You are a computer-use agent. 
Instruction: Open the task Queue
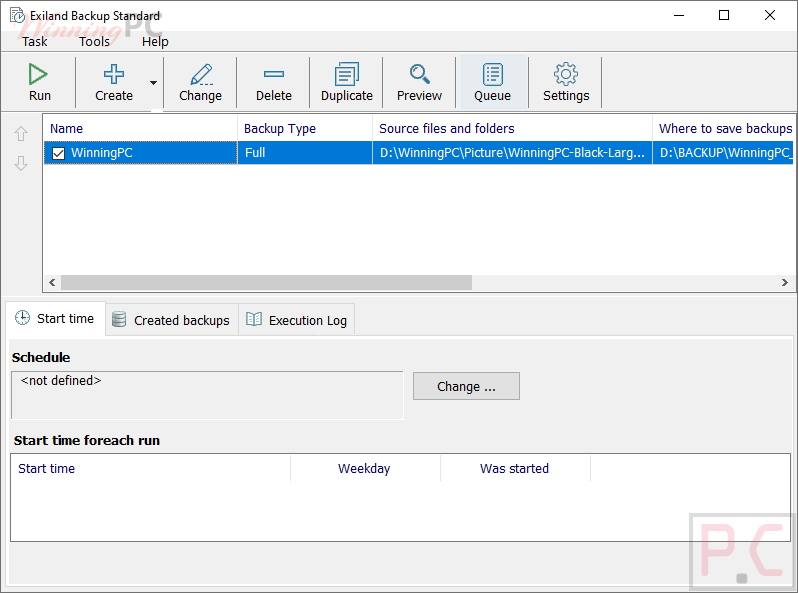(492, 82)
